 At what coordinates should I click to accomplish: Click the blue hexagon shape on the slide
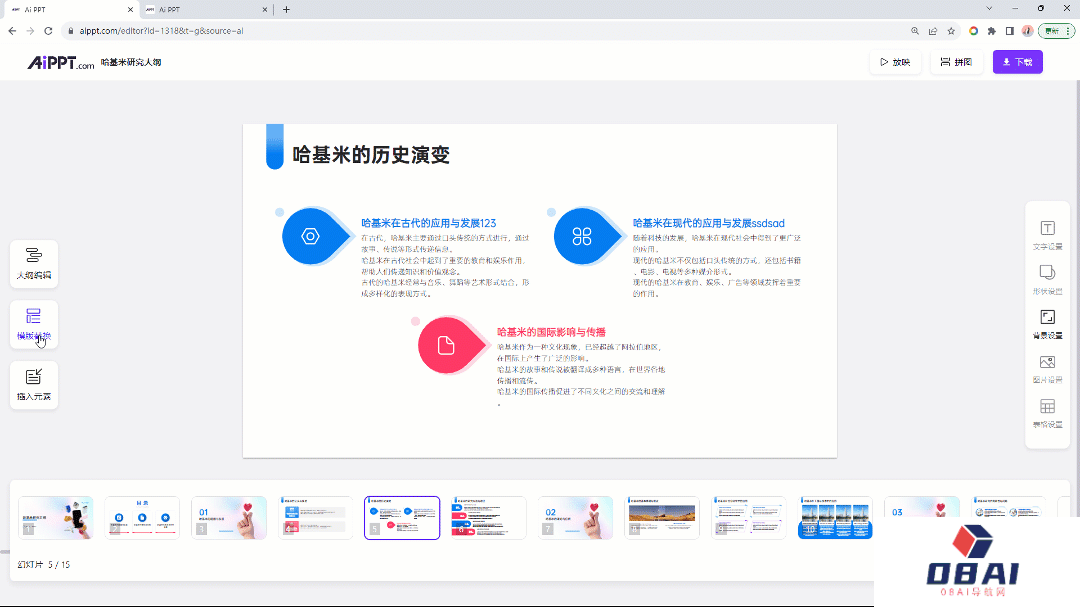[x=310, y=237]
